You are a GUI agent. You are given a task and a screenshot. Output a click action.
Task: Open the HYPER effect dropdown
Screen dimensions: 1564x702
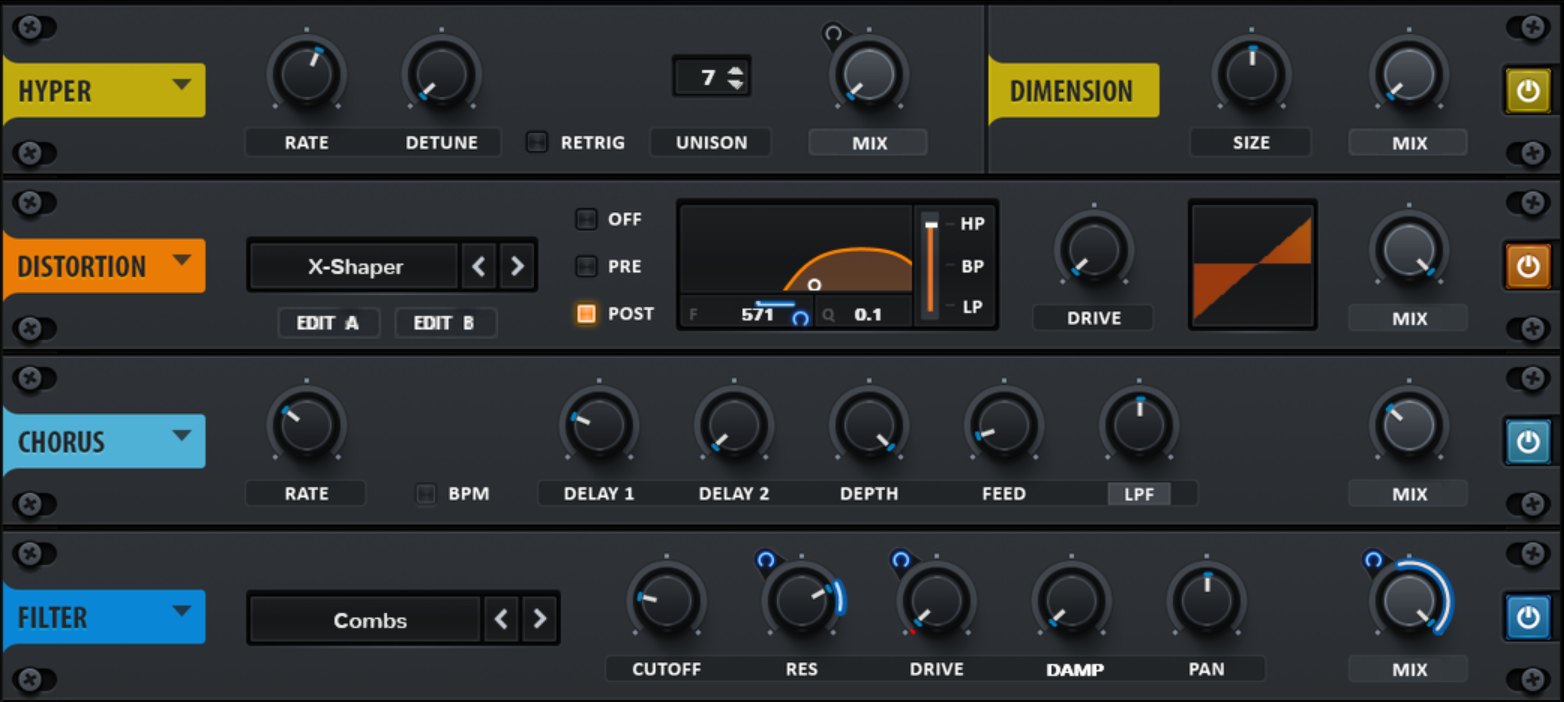pyautogui.click(x=181, y=85)
